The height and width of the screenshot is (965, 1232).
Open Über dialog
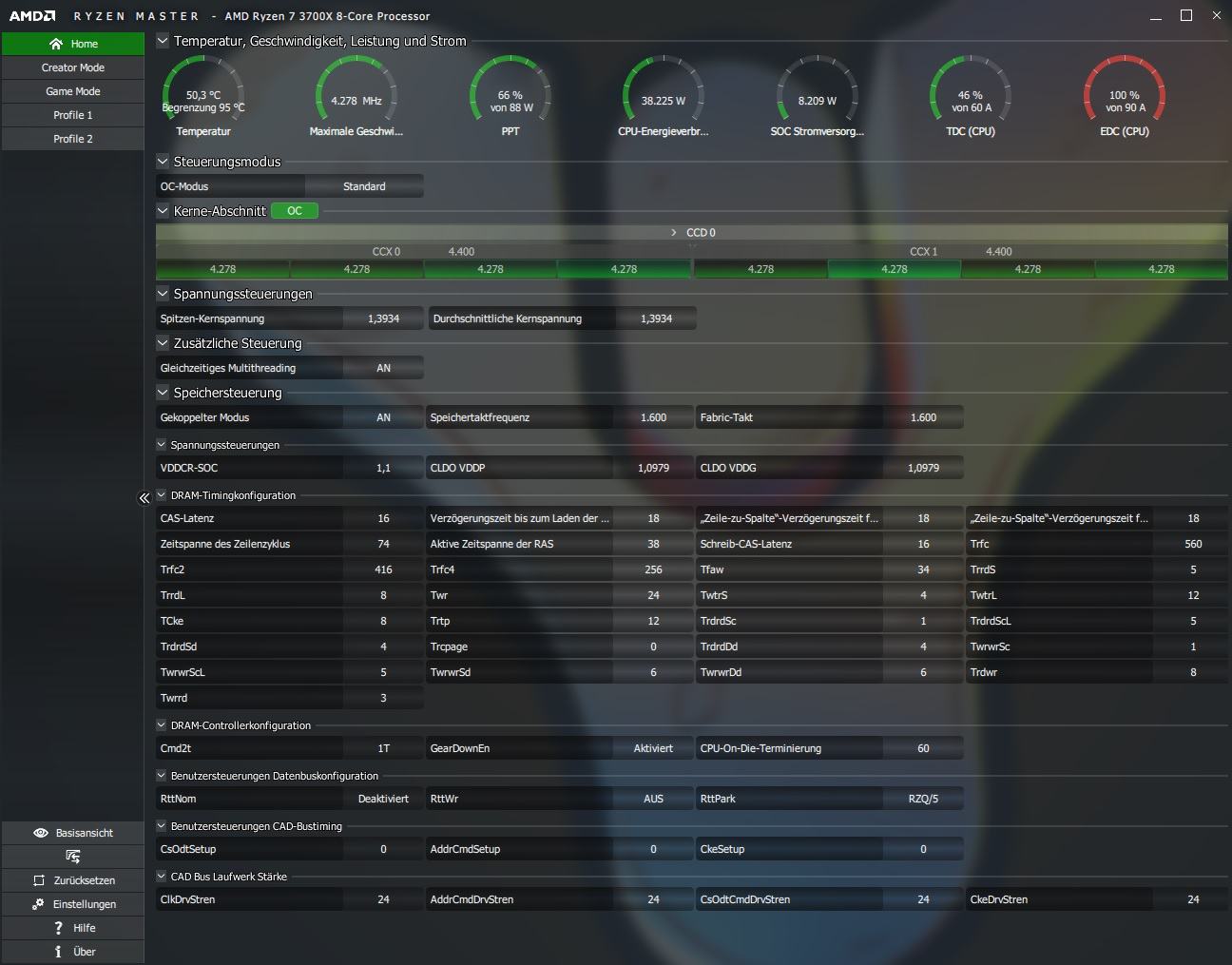click(73, 952)
